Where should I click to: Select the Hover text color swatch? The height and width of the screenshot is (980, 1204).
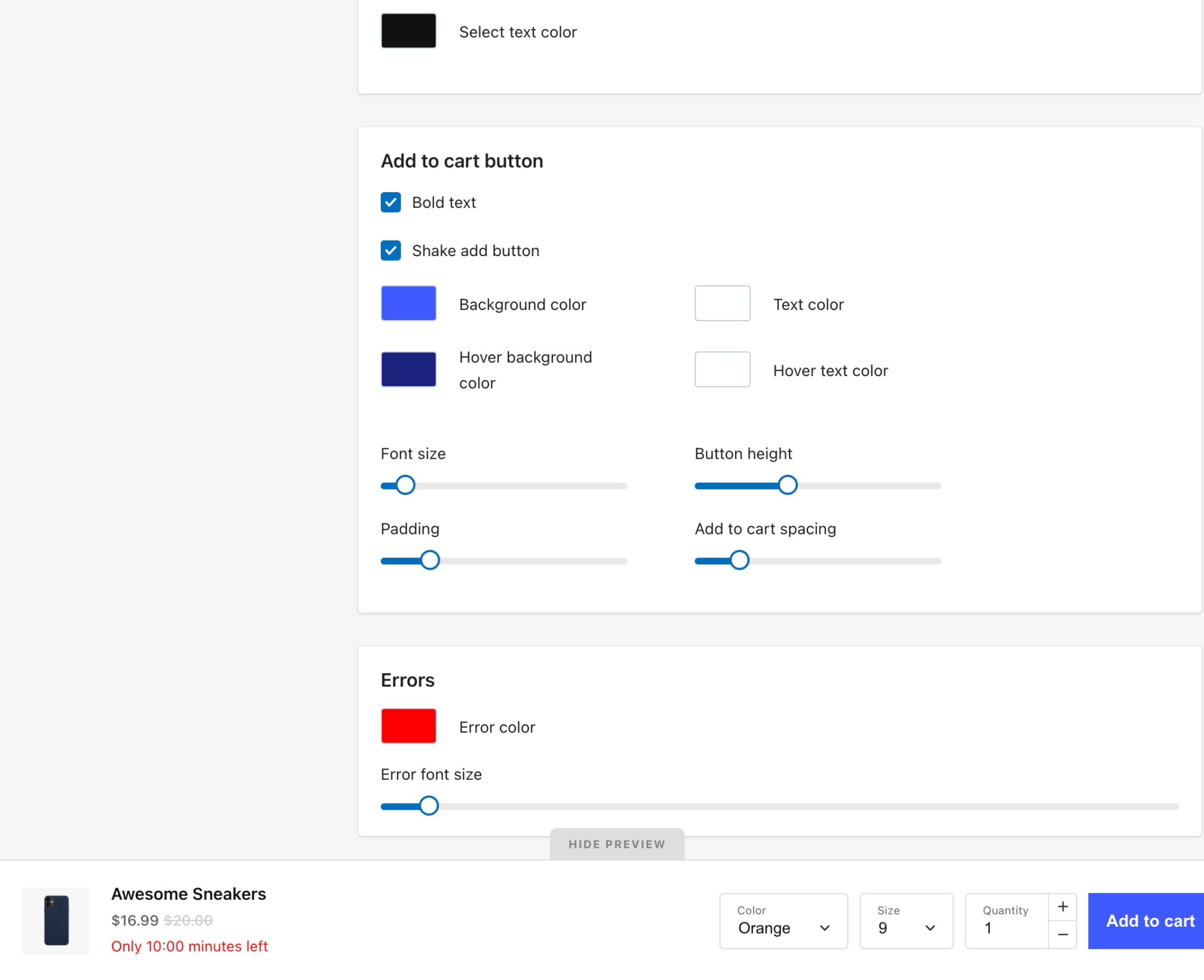(722, 369)
